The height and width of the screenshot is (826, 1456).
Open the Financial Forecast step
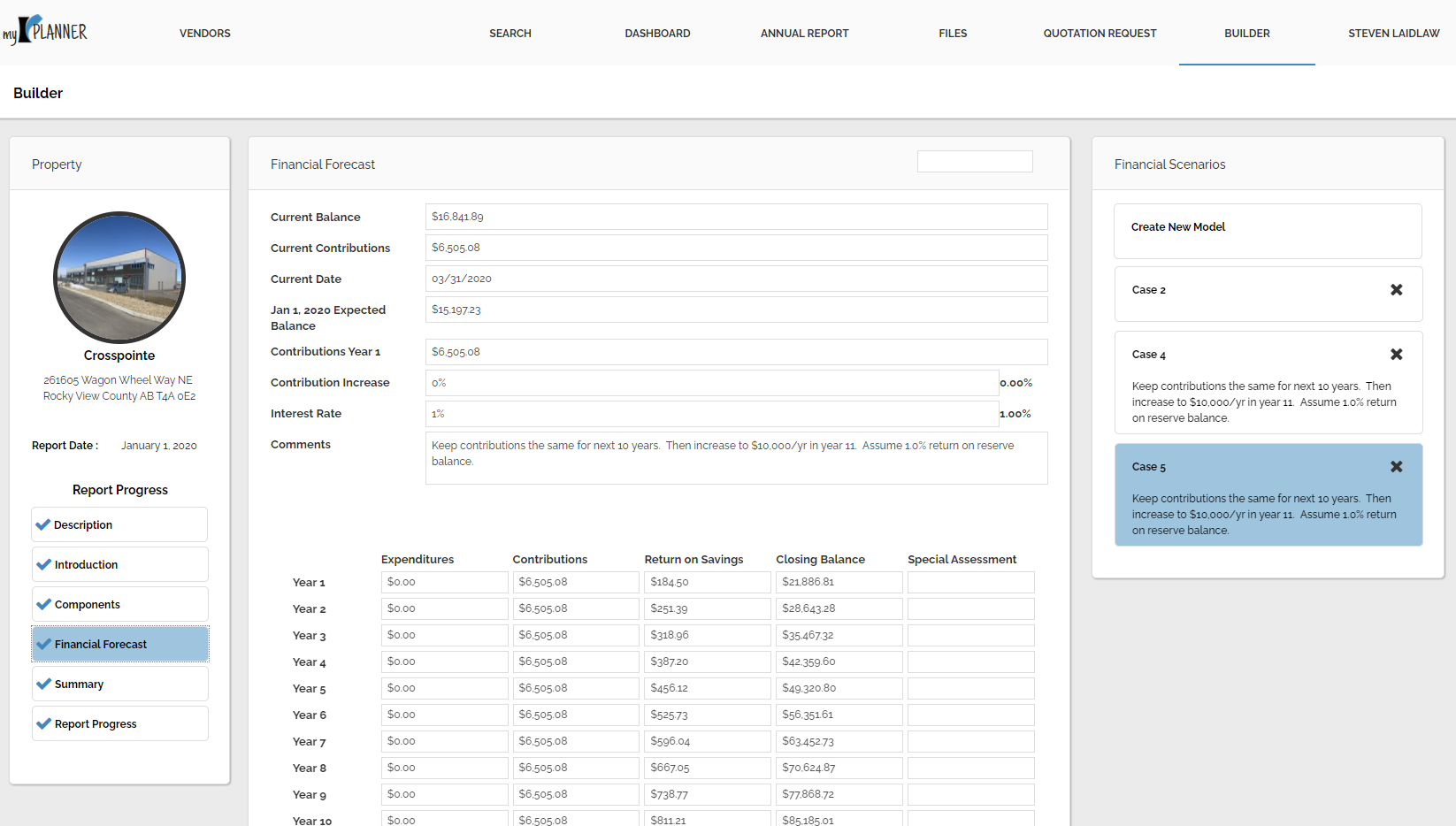click(120, 644)
